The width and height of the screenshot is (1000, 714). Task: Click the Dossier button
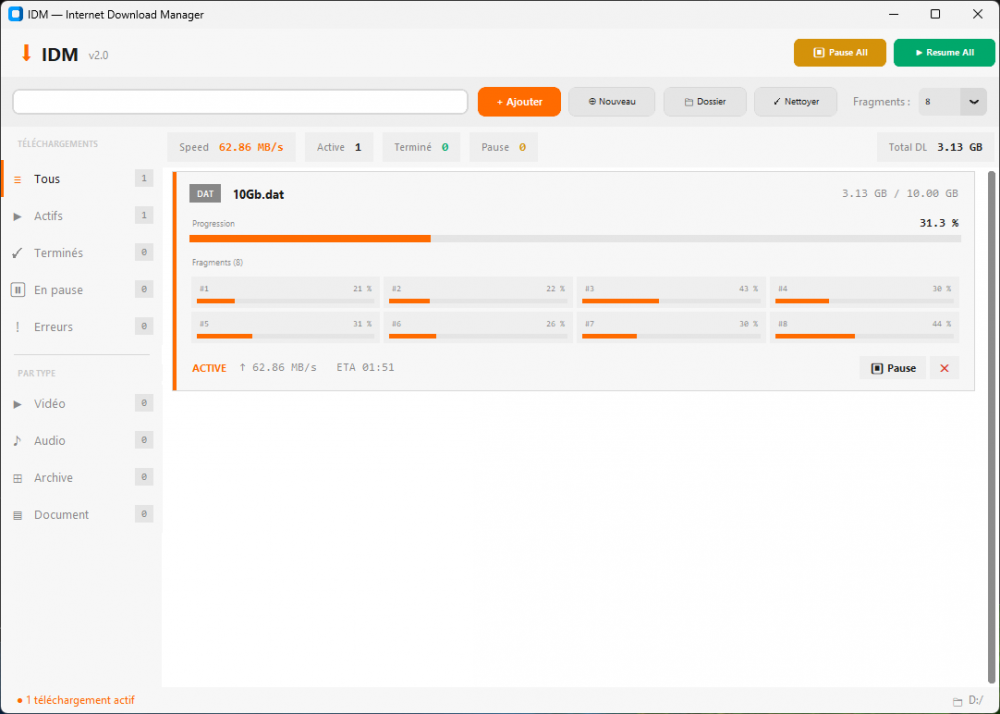tap(704, 102)
